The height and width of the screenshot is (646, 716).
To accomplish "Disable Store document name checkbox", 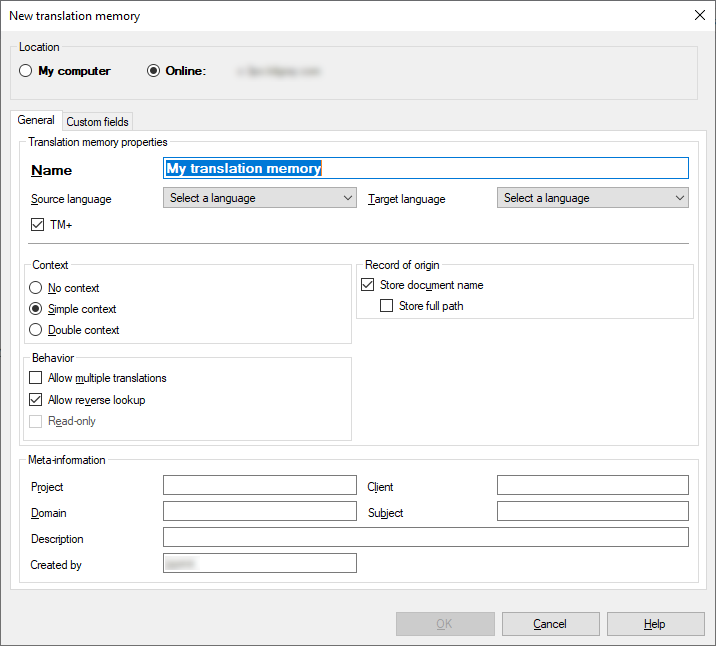I will 368,285.
